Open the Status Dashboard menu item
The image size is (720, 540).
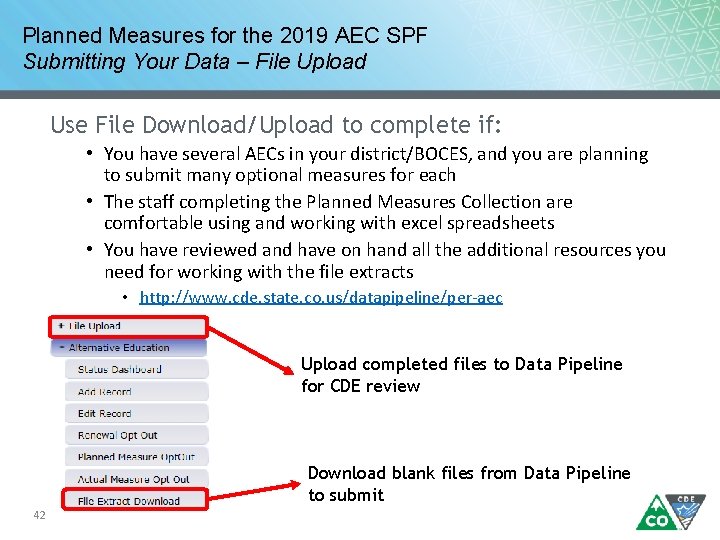point(119,370)
